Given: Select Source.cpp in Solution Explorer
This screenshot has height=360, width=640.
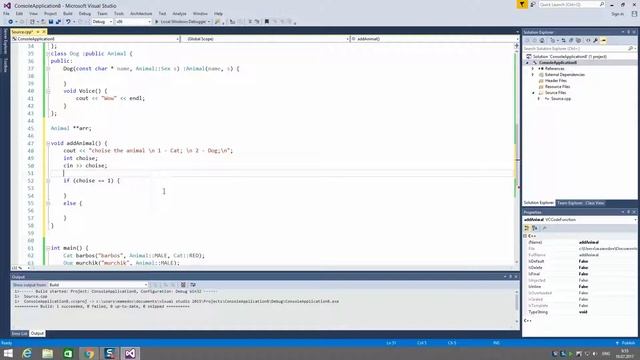Looking at the screenshot, I should point(560,99).
